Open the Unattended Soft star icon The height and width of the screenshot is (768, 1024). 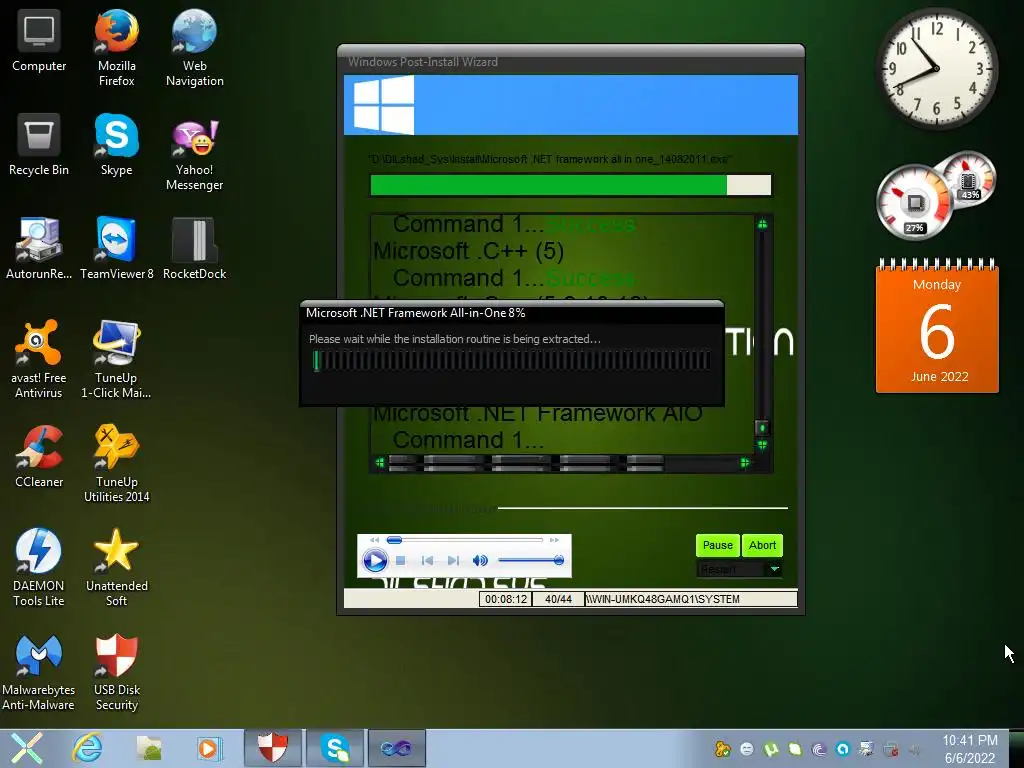(116, 568)
